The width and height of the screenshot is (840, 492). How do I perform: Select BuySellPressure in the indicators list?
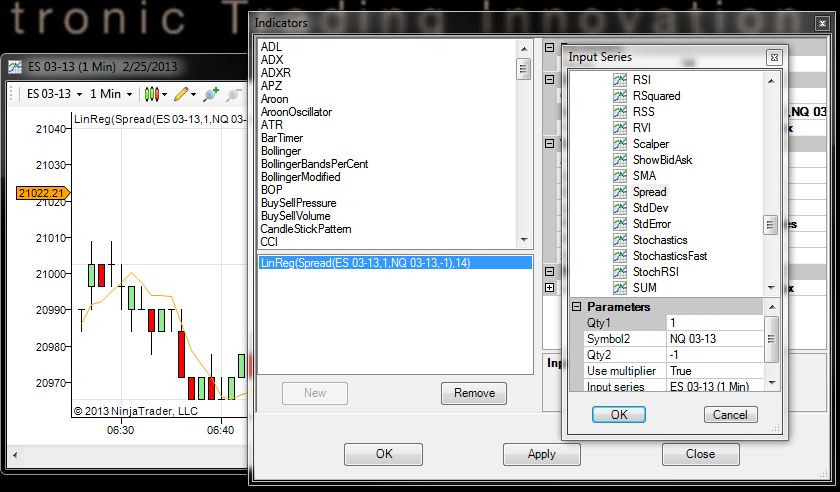(x=298, y=203)
